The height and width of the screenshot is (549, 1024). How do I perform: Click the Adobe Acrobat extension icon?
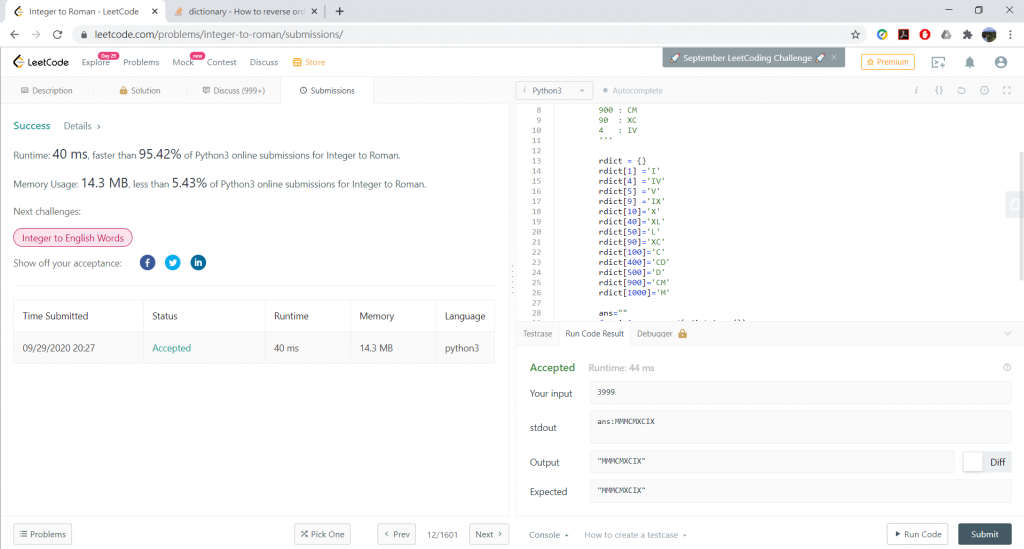(903, 35)
